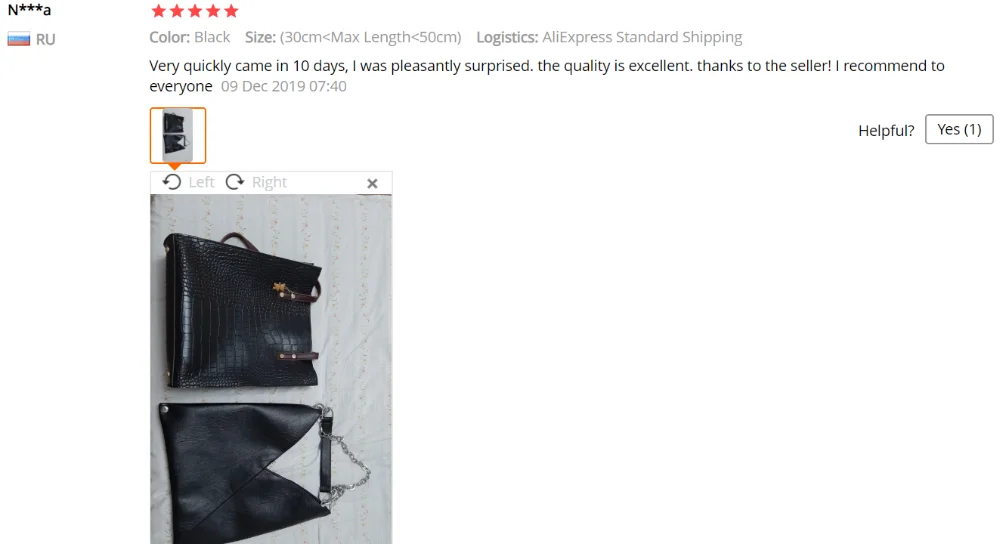Click the 'Left' rotate label

(202, 182)
